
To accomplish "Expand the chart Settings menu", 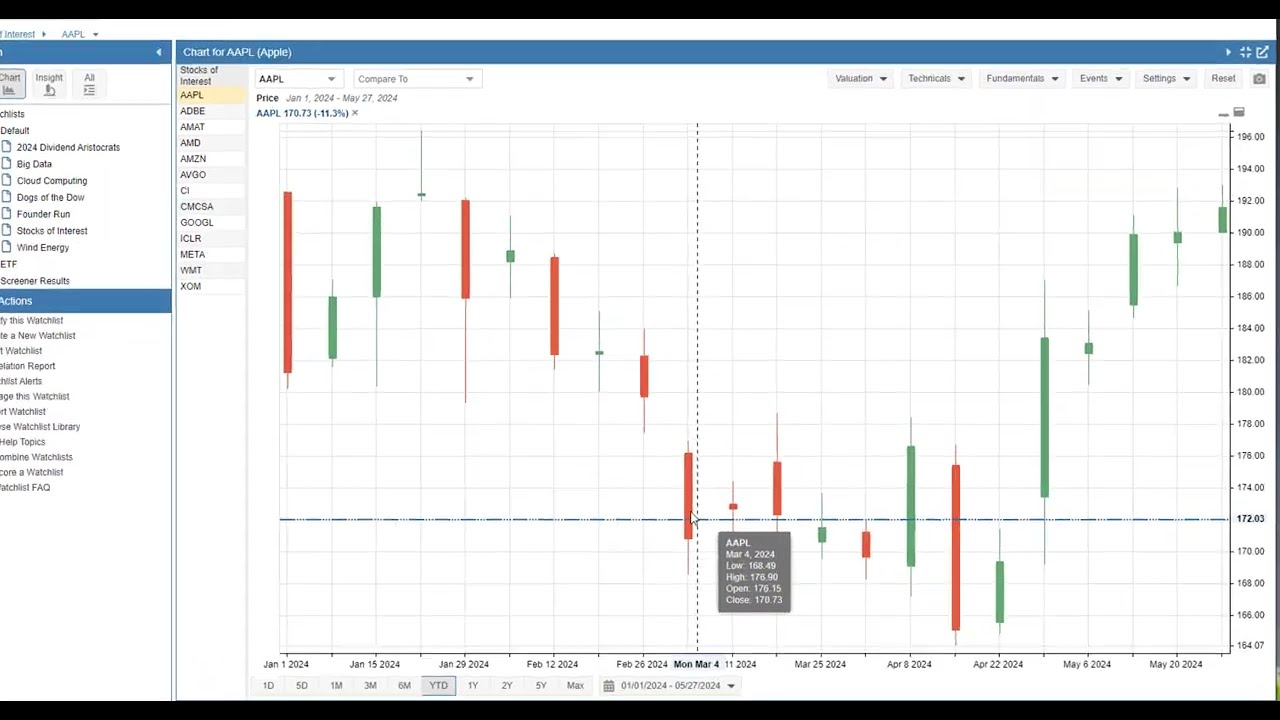I will (x=1166, y=78).
